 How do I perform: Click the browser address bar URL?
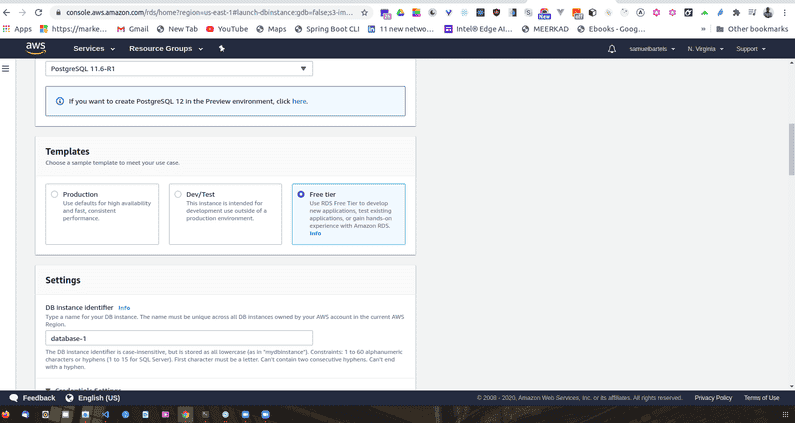[210, 12]
